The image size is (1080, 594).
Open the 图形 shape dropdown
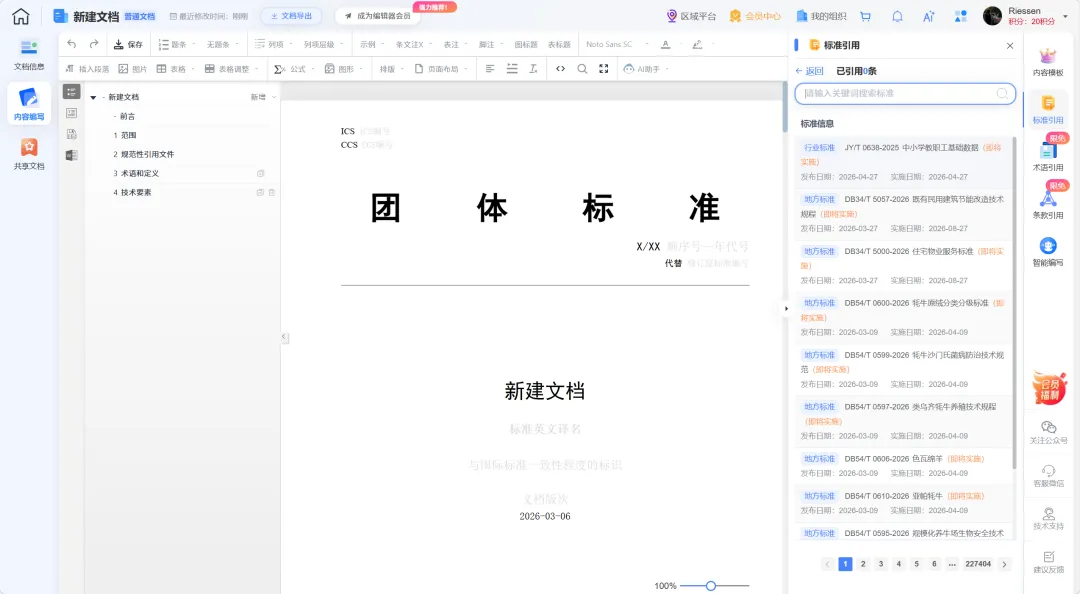[x=344, y=69]
